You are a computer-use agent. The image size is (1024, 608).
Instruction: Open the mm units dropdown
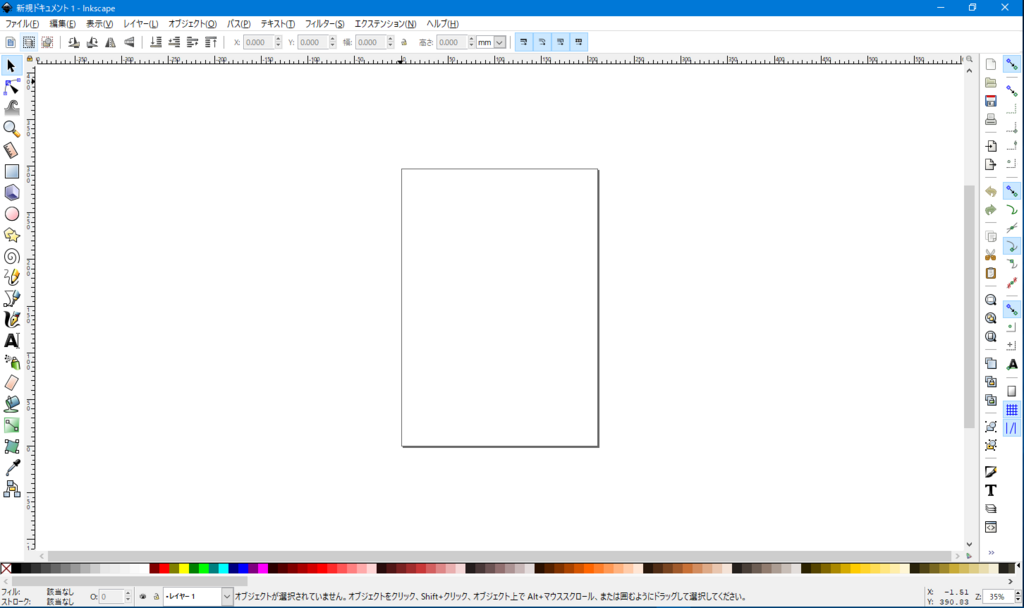point(500,42)
